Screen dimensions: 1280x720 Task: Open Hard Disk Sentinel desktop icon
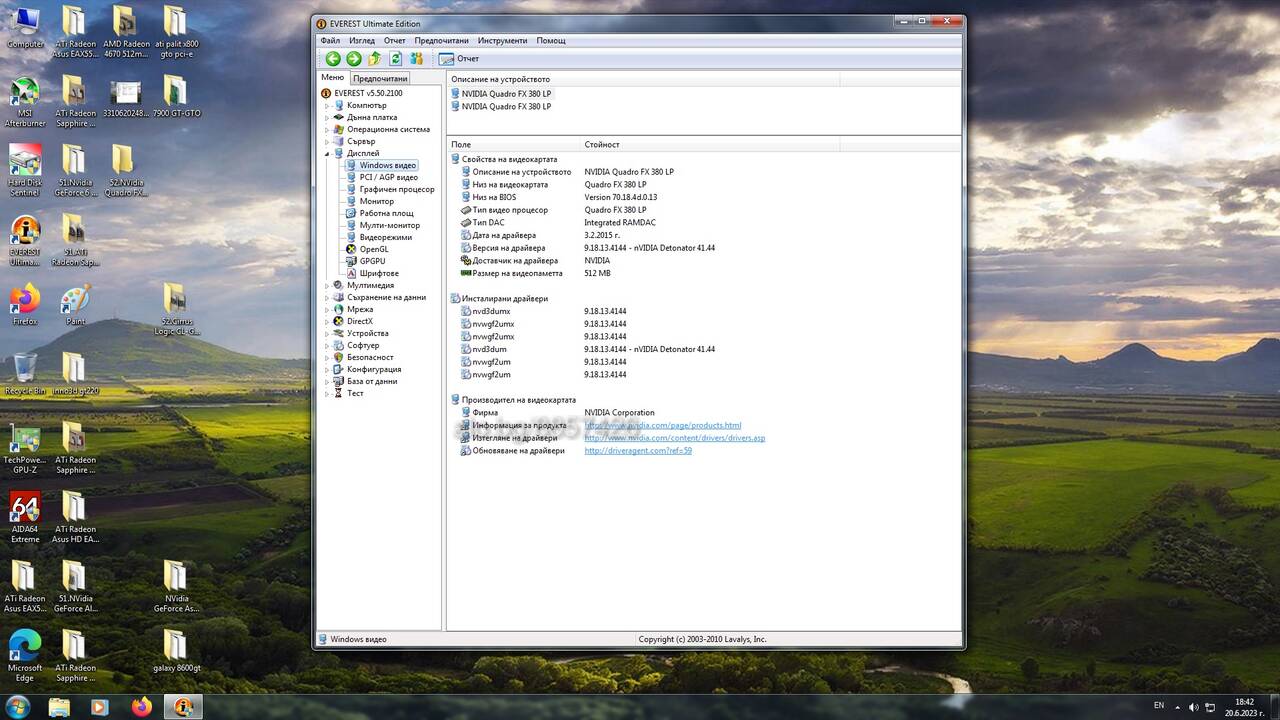point(25,170)
